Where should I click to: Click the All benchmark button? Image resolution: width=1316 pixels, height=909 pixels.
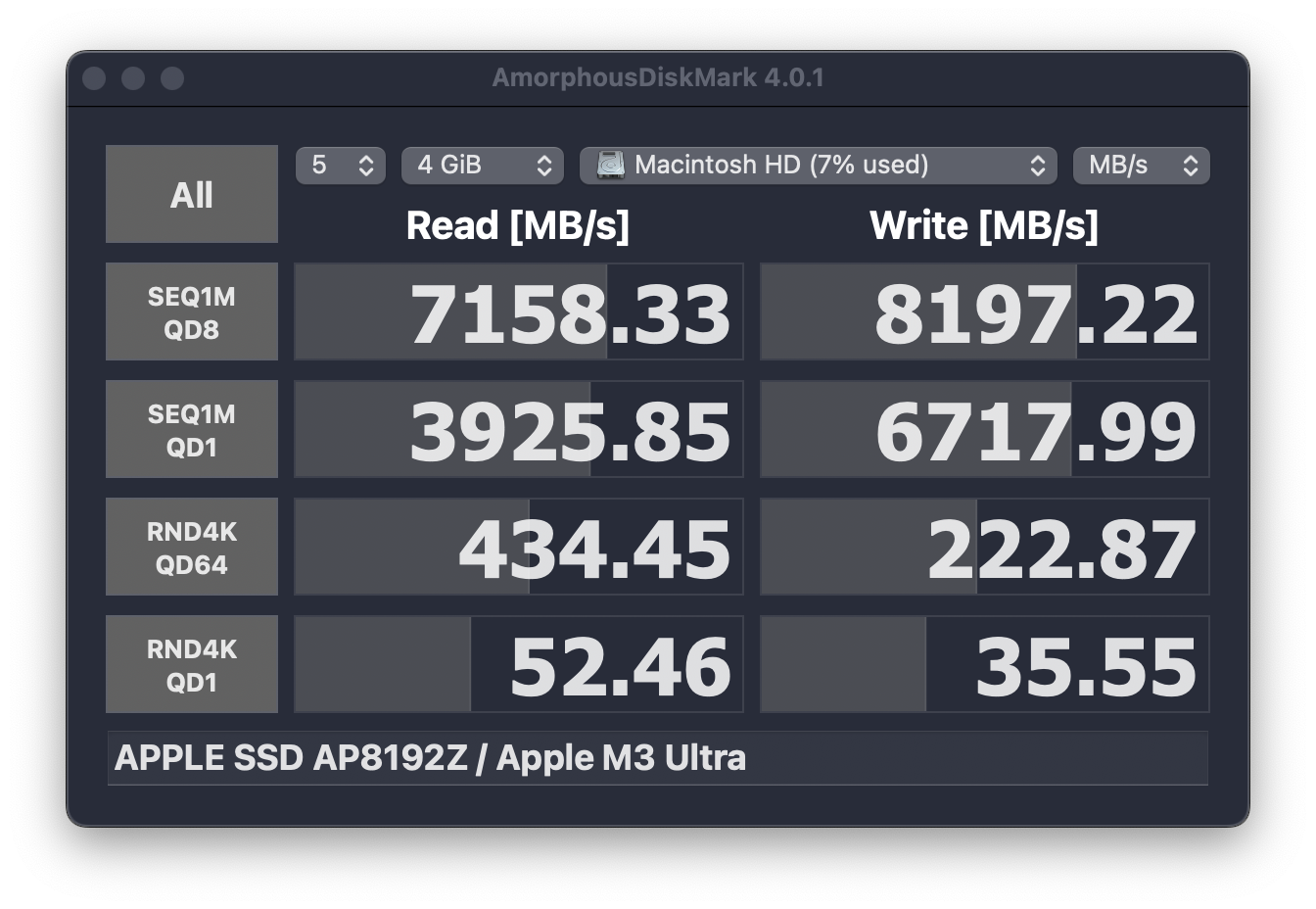pos(192,194)
